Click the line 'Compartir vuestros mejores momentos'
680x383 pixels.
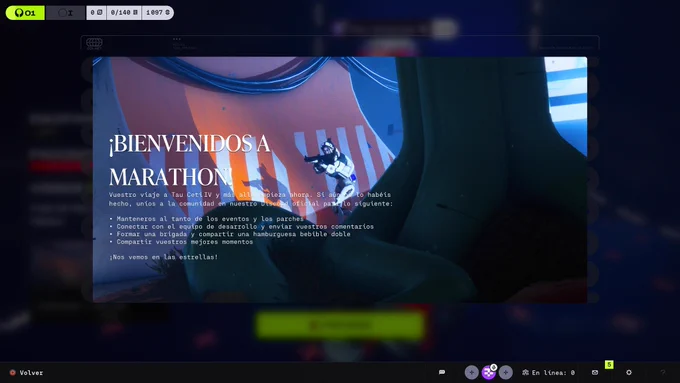(184, 242)
